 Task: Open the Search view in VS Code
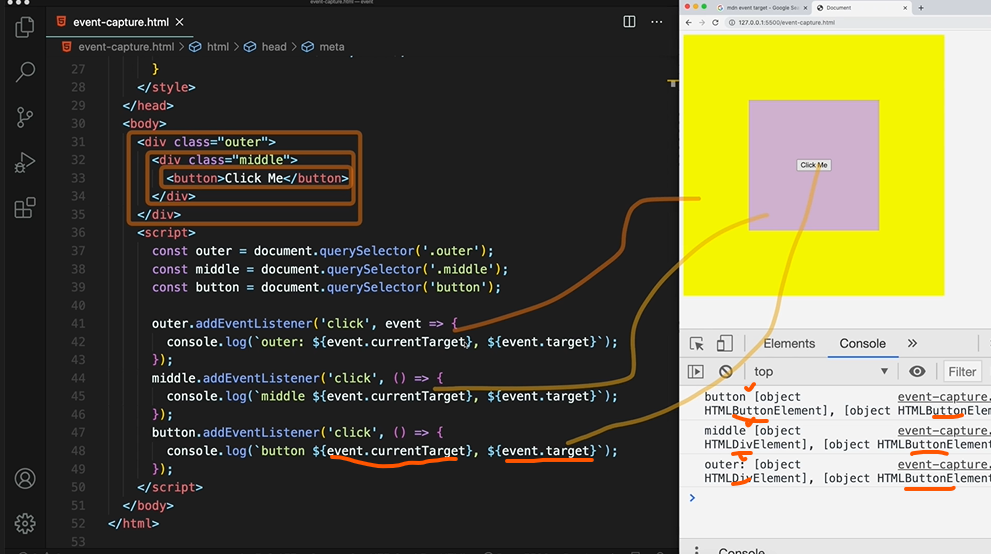pos(25,72)
